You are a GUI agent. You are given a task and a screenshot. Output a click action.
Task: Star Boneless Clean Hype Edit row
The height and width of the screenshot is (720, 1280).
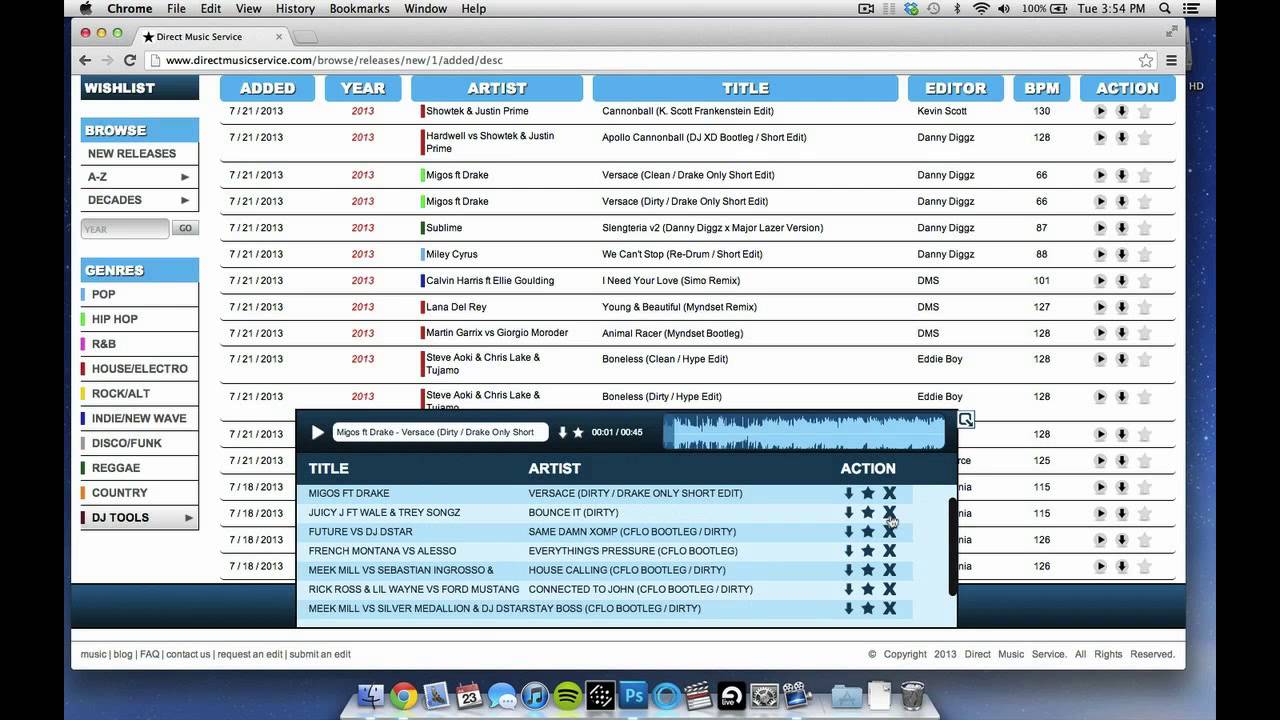pyautogui.click(x=1144, y=359)
